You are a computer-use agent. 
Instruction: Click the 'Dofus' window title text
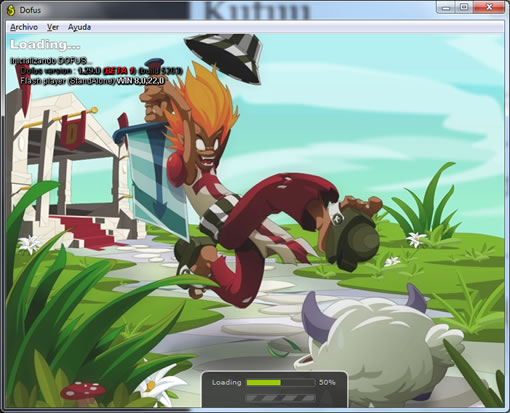[x=30, y=10]
